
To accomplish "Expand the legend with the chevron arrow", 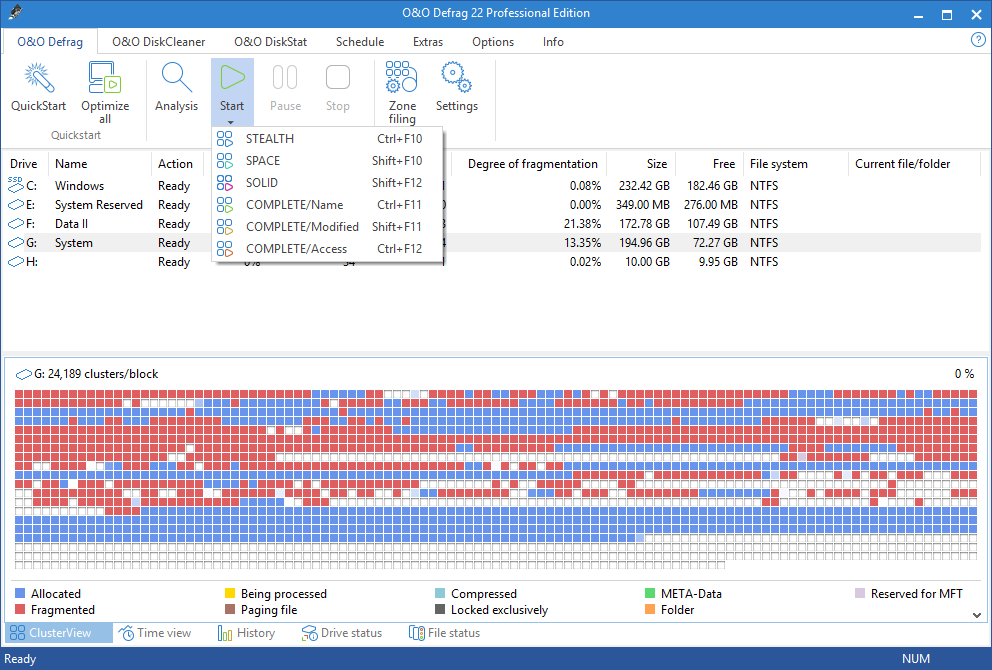I will click(x=977, y=615).
